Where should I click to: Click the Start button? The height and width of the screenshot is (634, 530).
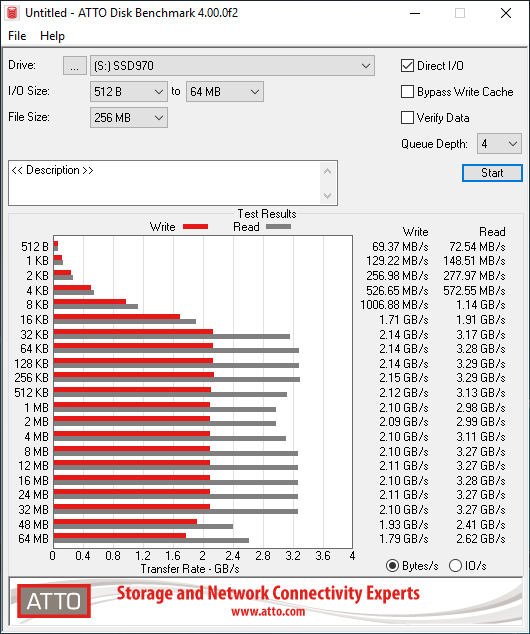coord(492,173)
